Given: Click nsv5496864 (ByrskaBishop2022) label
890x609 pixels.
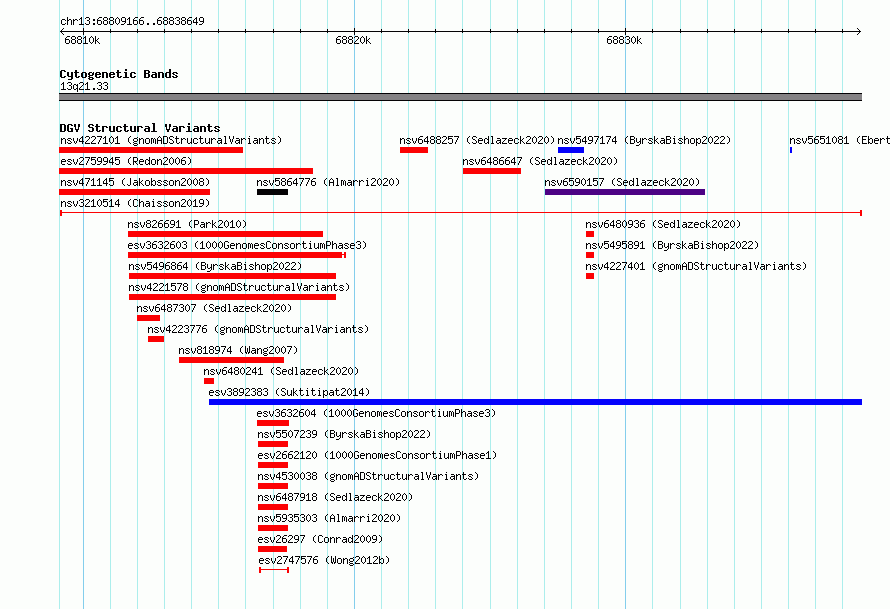Looking at the screenshot, I should tap(215, 266).
